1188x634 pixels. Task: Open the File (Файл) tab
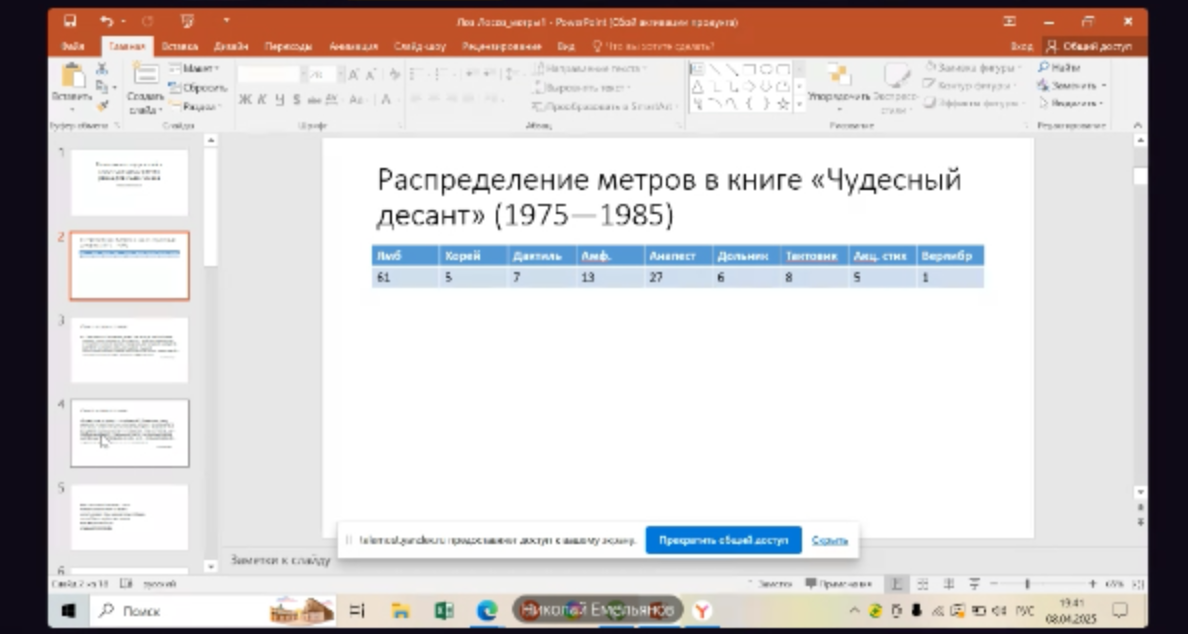73,46
